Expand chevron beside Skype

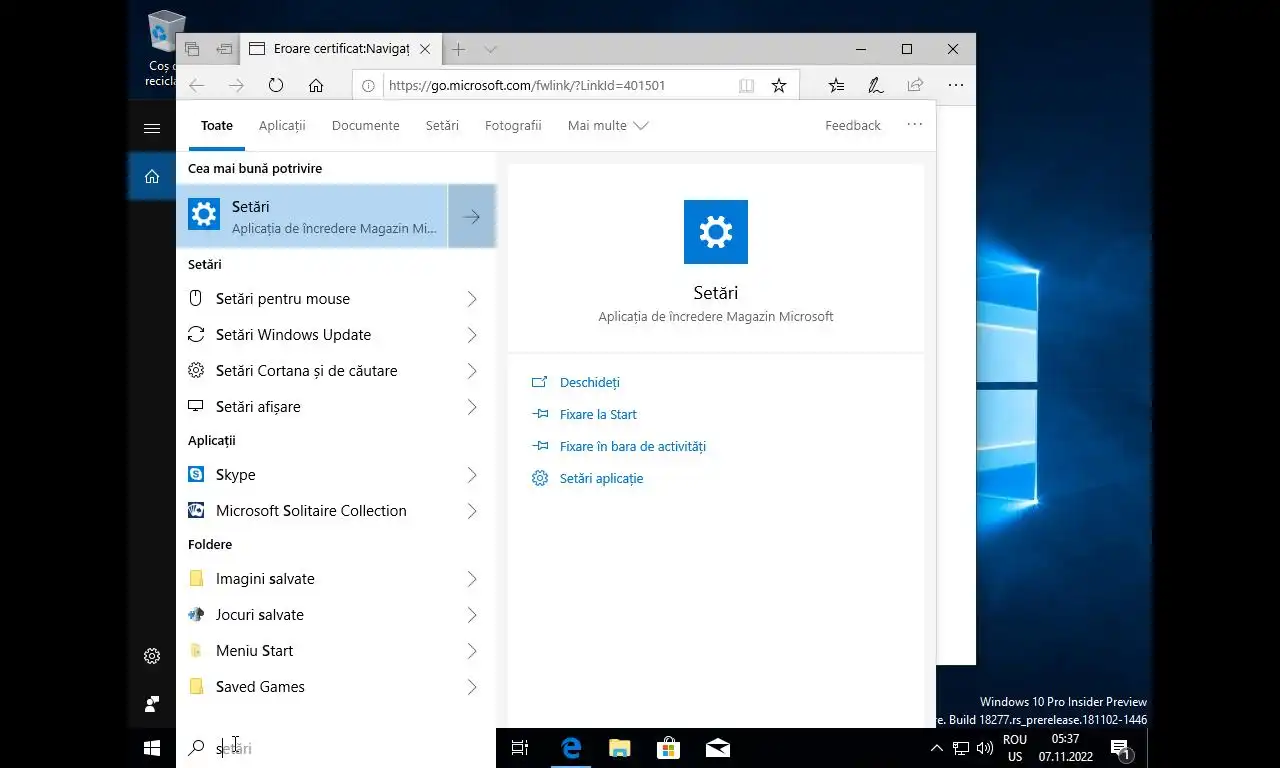coord(472,475)
